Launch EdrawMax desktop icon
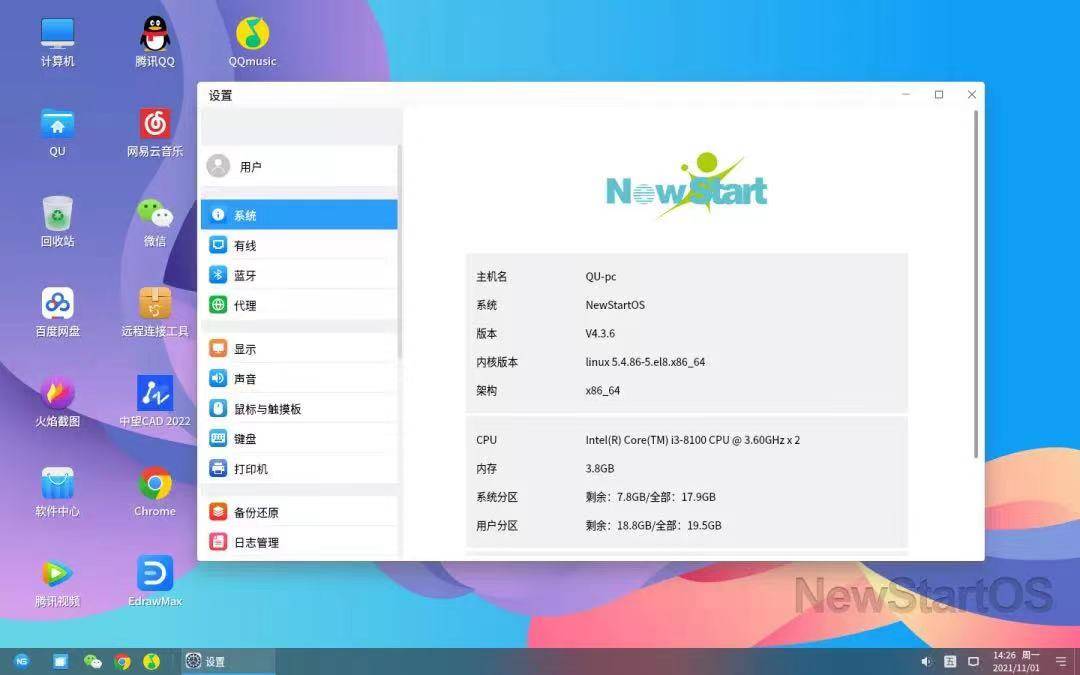This screenshot has height=675, width=1080. pos(155,582)
